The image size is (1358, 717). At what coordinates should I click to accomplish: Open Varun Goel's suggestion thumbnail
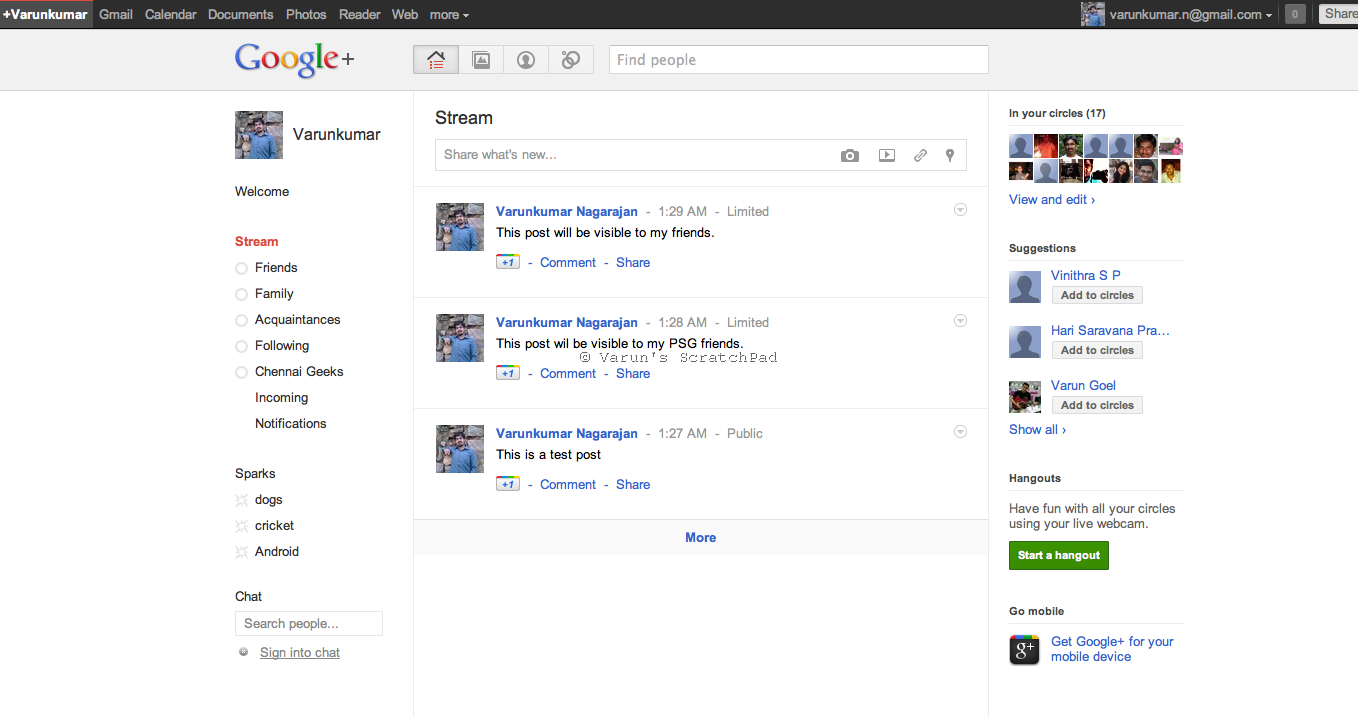(1025, 397)
